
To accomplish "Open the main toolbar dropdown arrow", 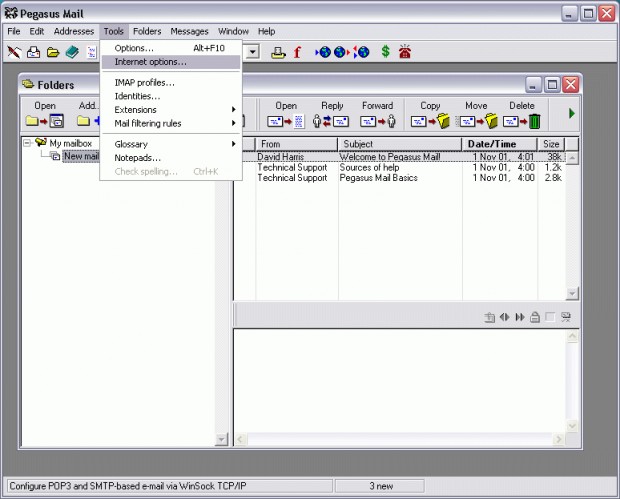I will pyautogui.click(x=253, y=52).
